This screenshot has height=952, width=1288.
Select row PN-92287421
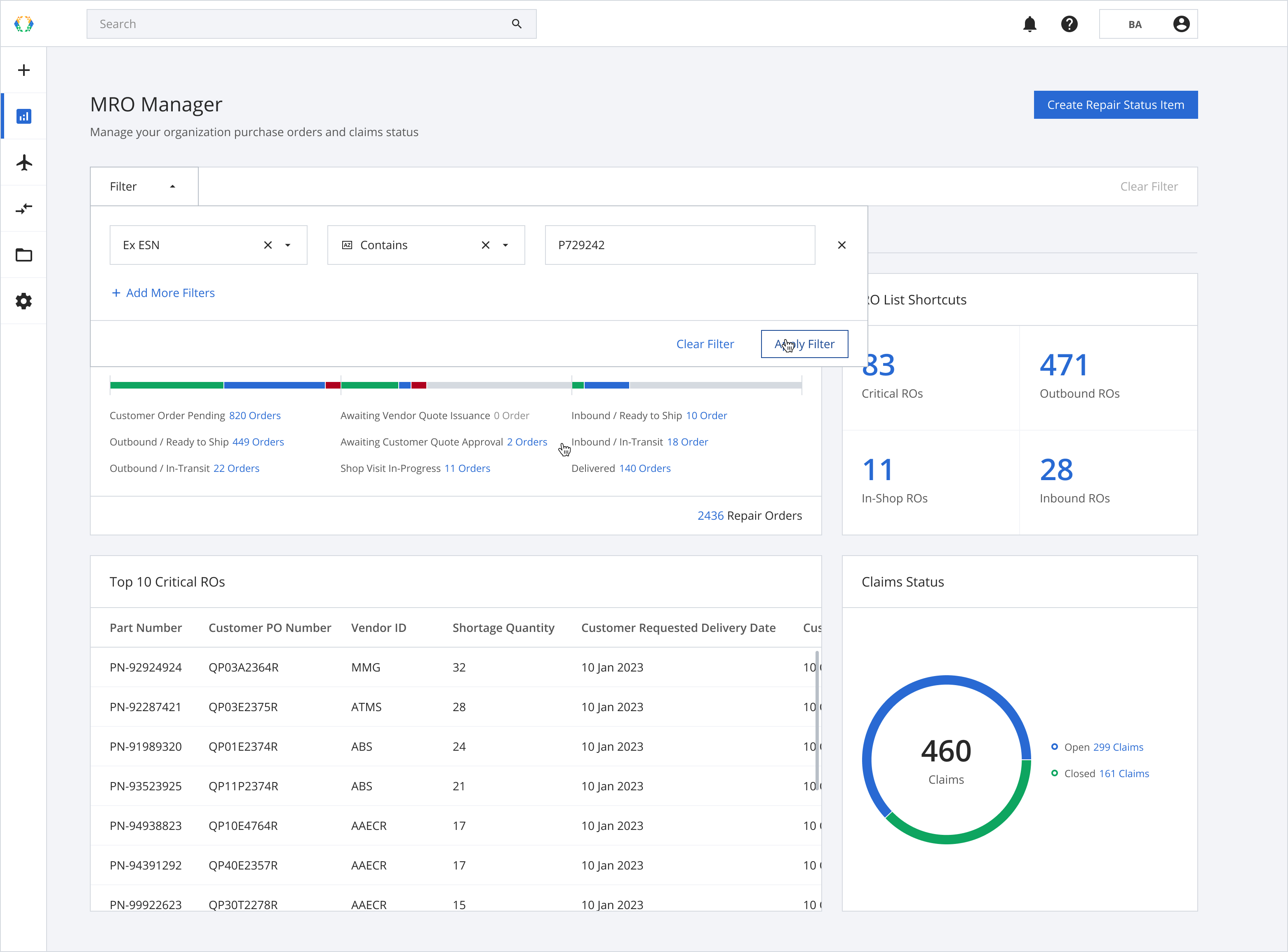point(456,707)
